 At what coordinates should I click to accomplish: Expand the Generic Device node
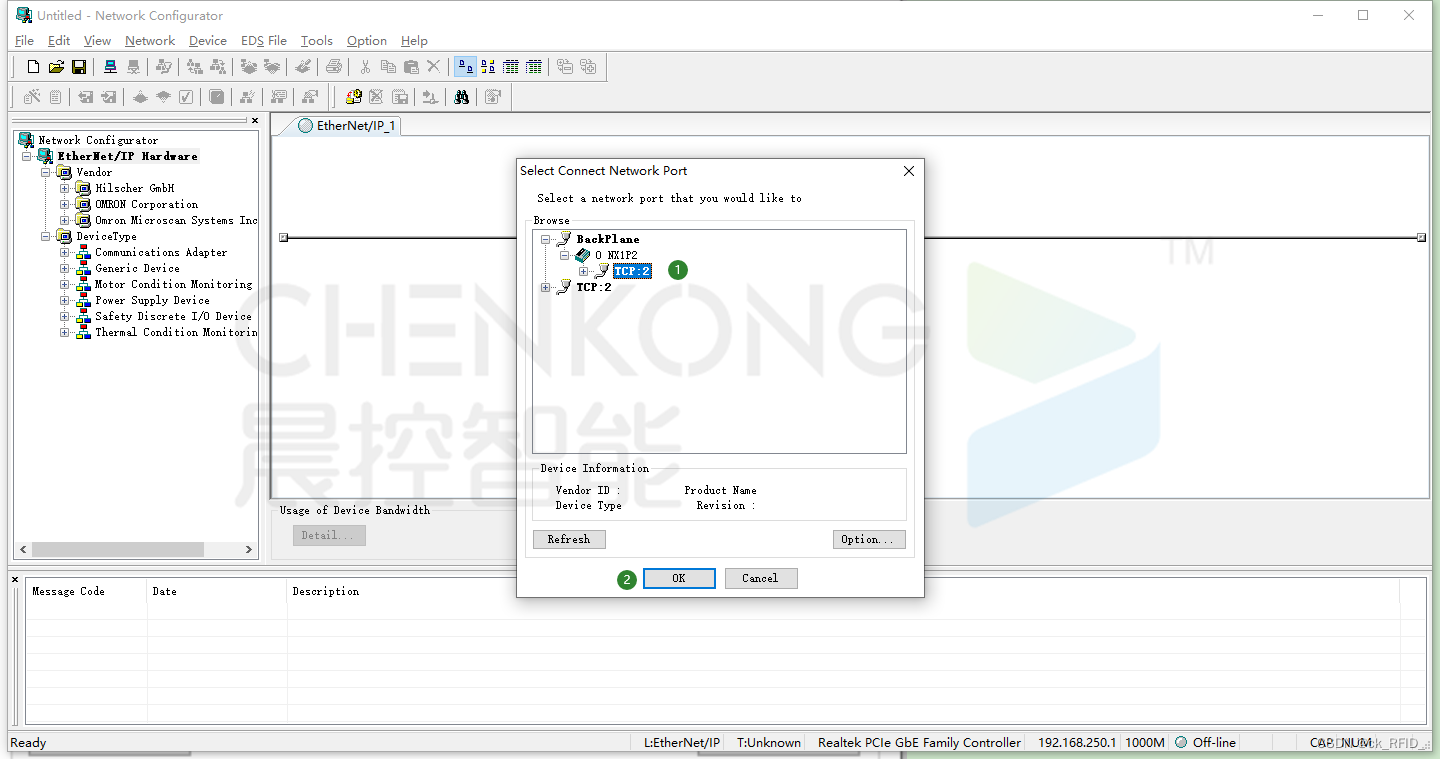coord(65,269)
